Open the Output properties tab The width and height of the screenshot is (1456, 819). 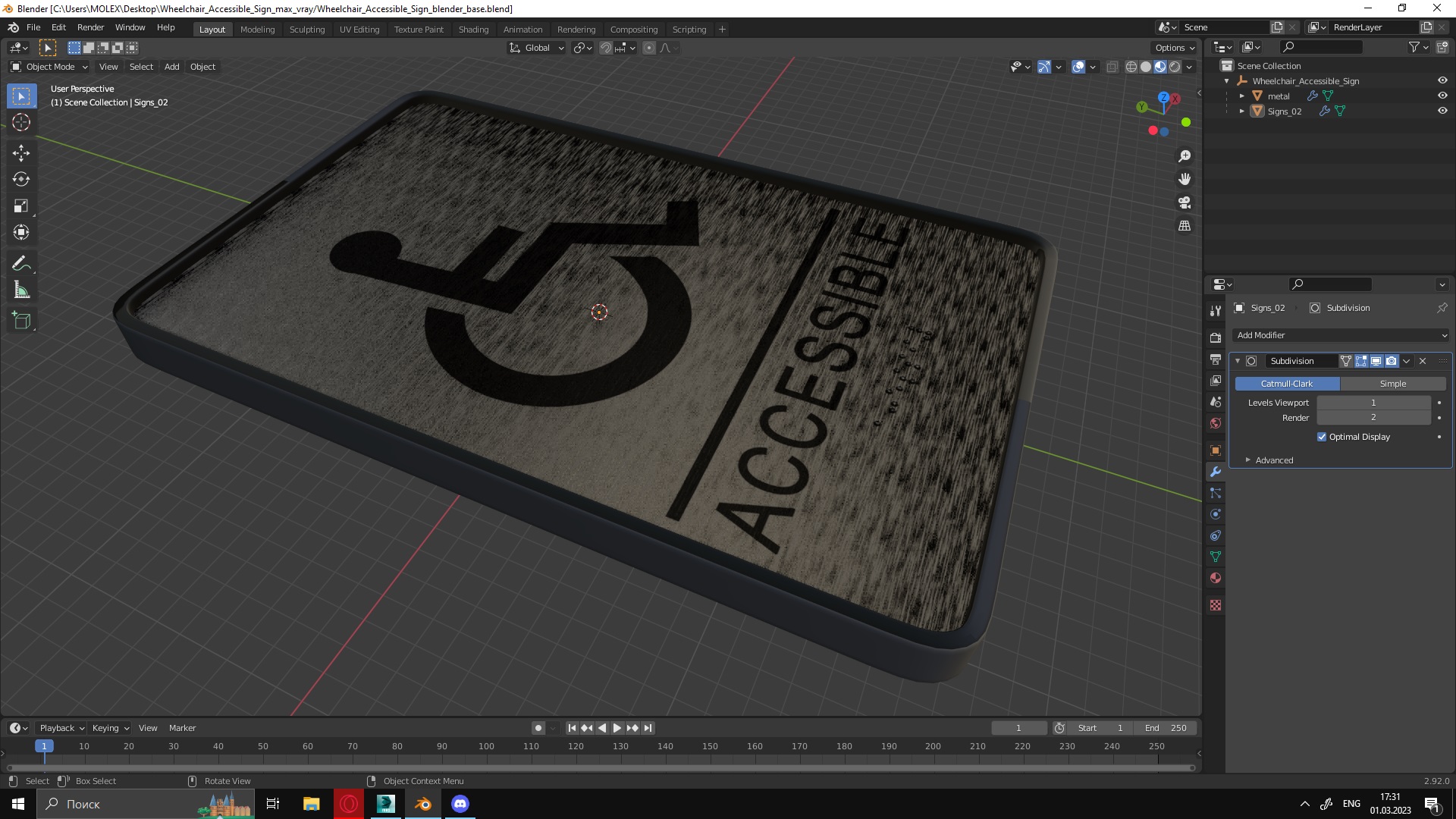[1216, 359]
